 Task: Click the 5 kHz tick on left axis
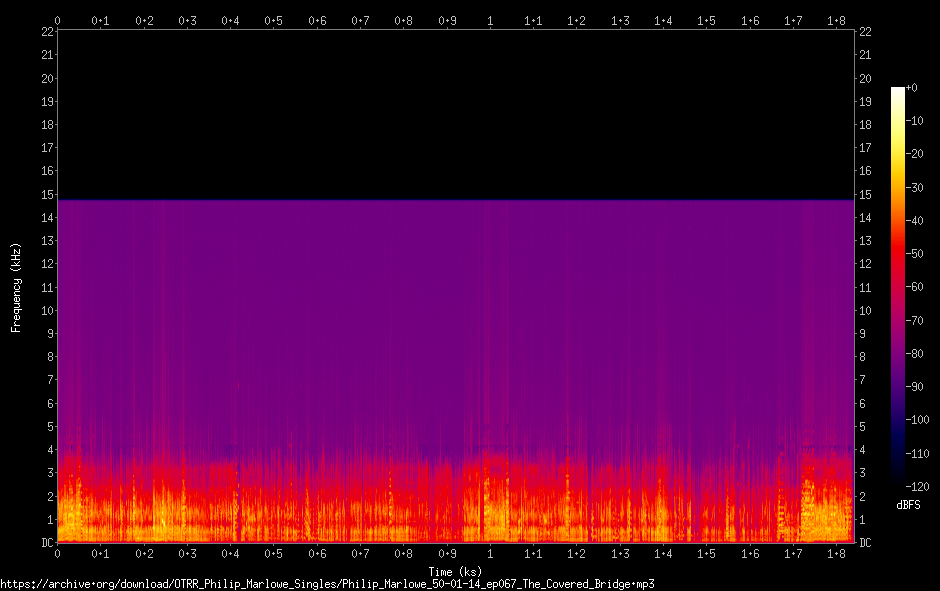(47, 427)
